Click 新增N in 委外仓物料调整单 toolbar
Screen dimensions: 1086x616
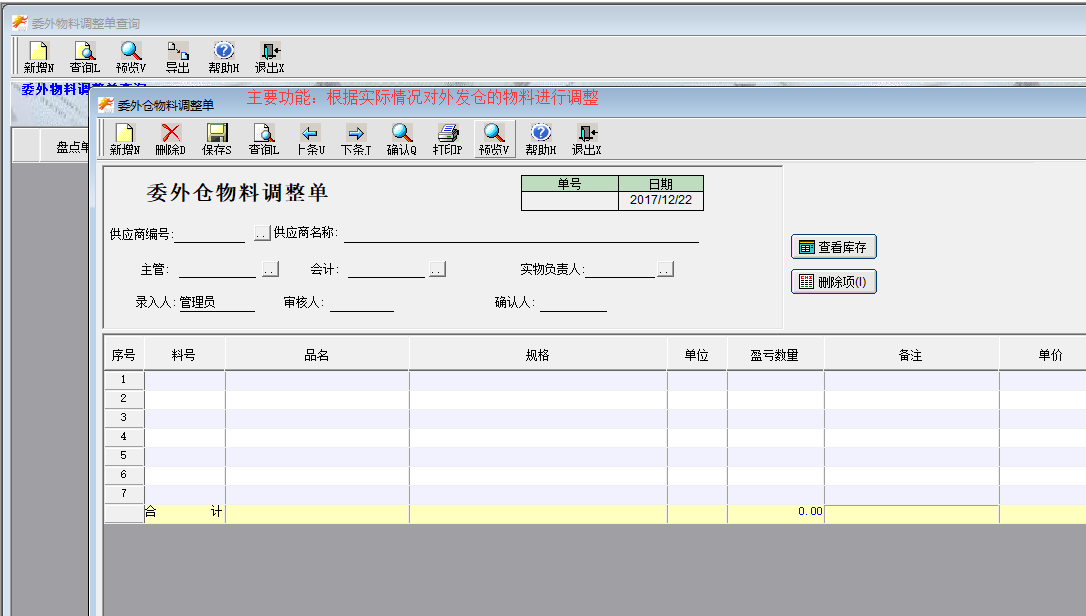(125, 139)
